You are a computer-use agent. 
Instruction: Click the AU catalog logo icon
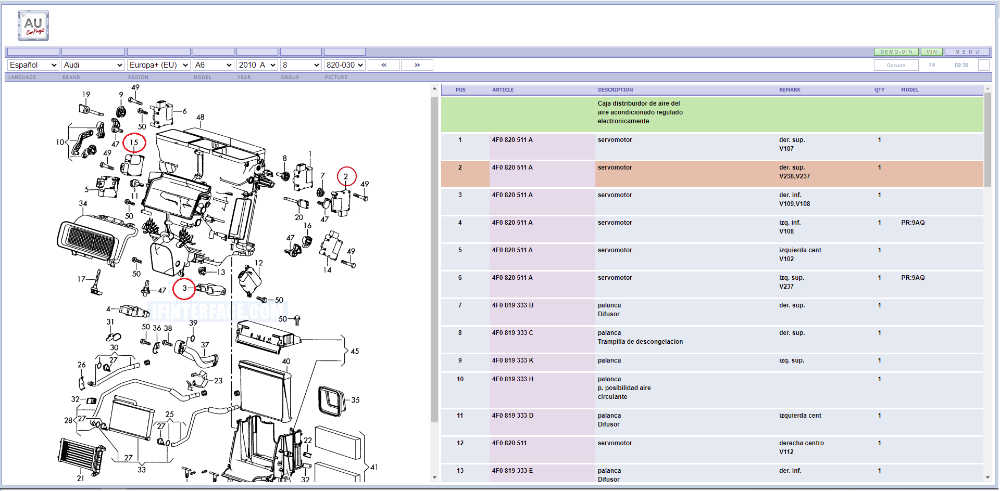(33, 26)
